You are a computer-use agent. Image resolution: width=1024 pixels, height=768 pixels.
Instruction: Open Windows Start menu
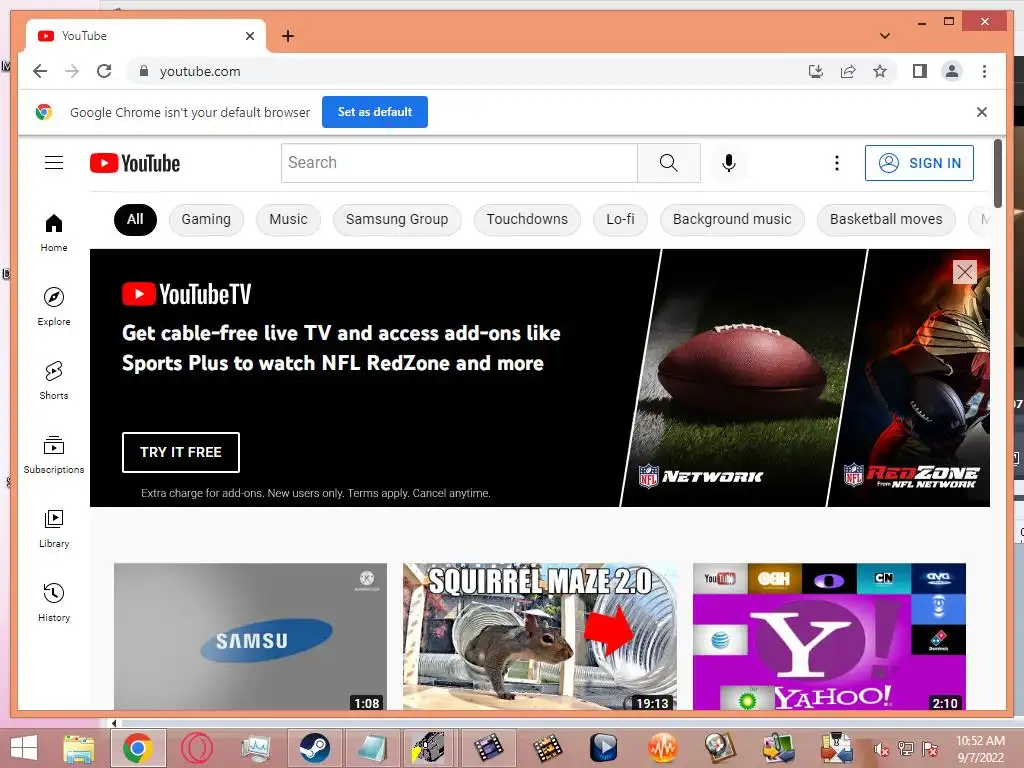pos(24,748)
